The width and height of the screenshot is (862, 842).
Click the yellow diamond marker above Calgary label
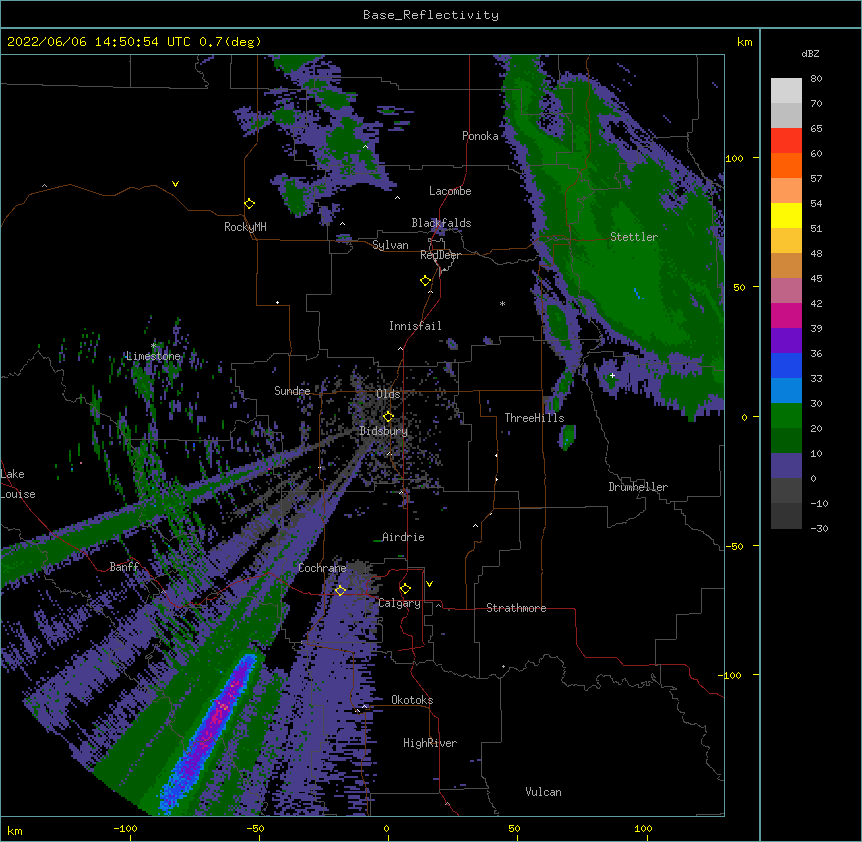(405, 589)
